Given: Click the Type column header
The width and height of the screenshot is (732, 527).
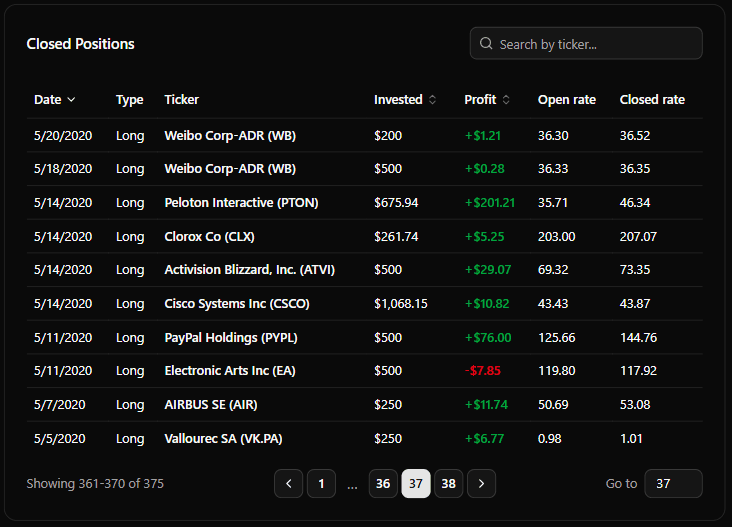Looking at the screenshot, I should 130,99.
